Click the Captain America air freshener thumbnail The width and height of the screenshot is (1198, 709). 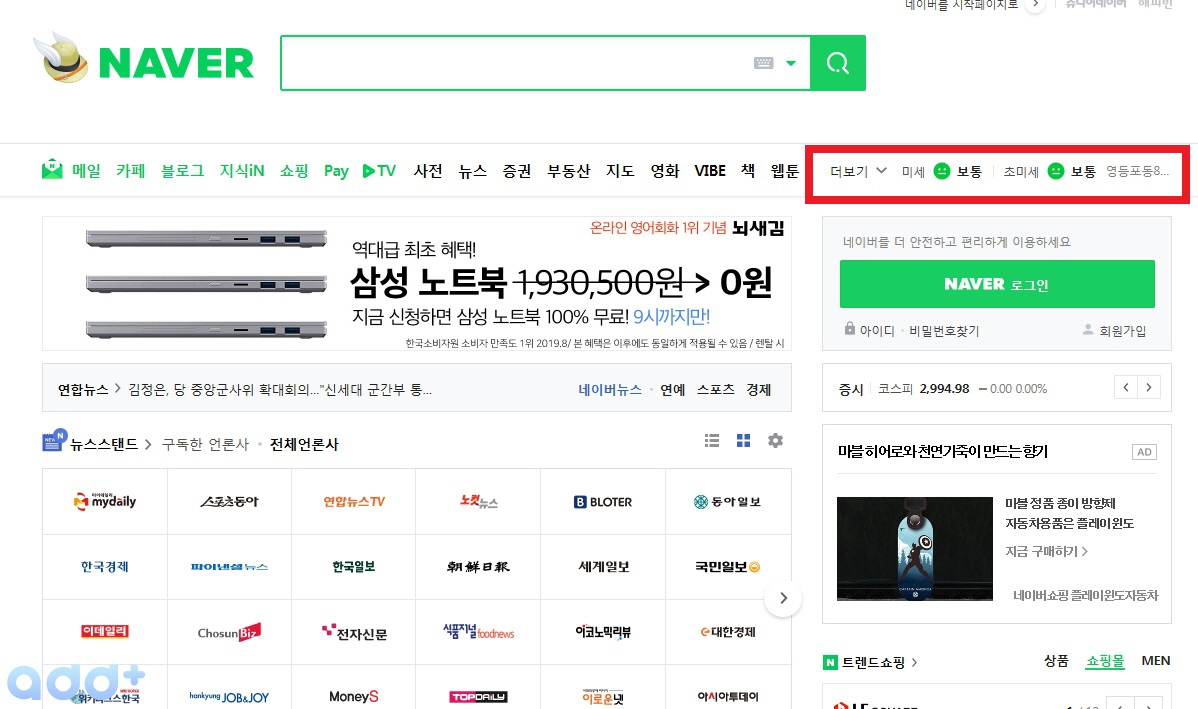(x=915, y=549)
